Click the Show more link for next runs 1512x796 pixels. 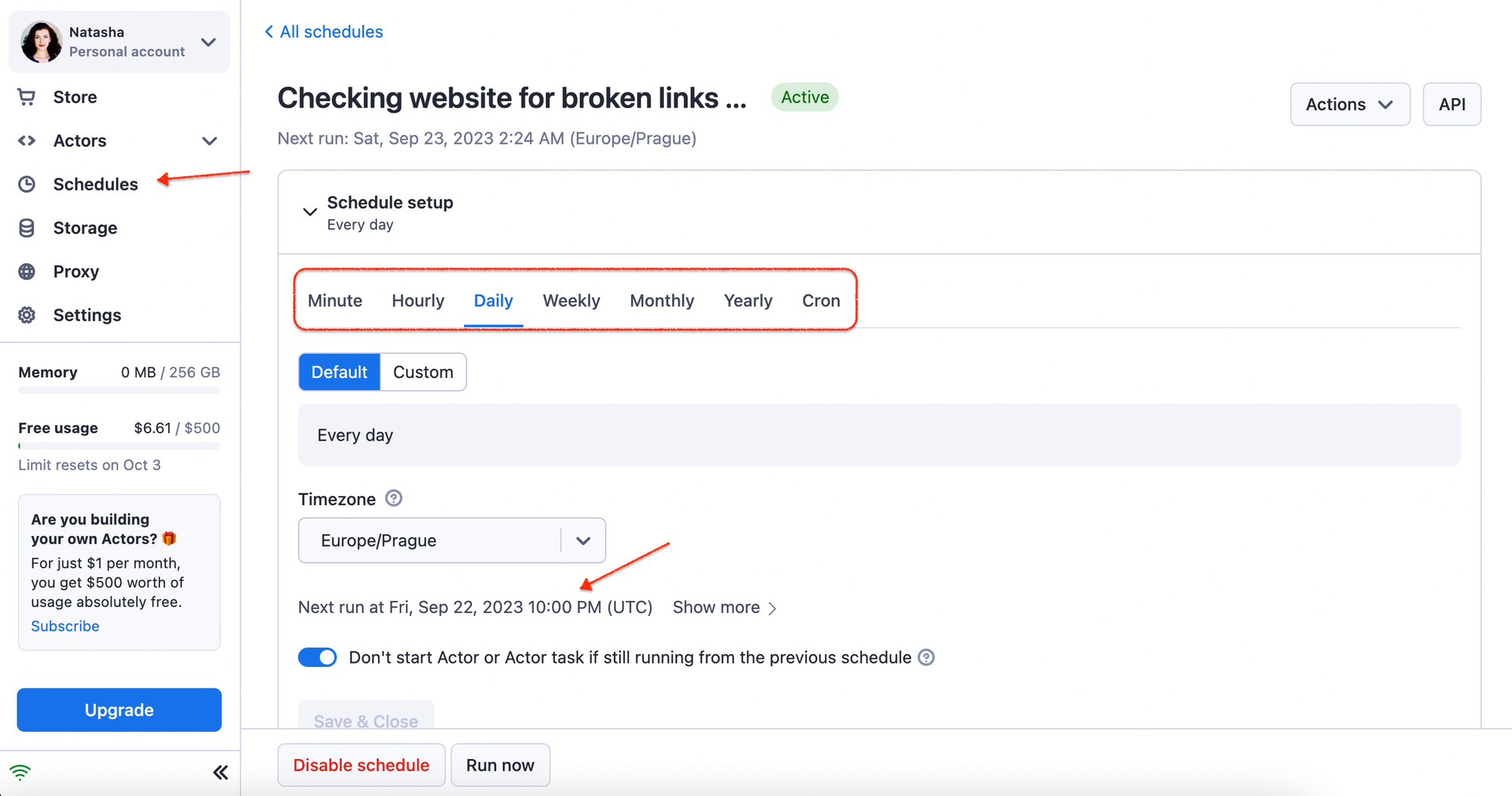click(716, 607)
